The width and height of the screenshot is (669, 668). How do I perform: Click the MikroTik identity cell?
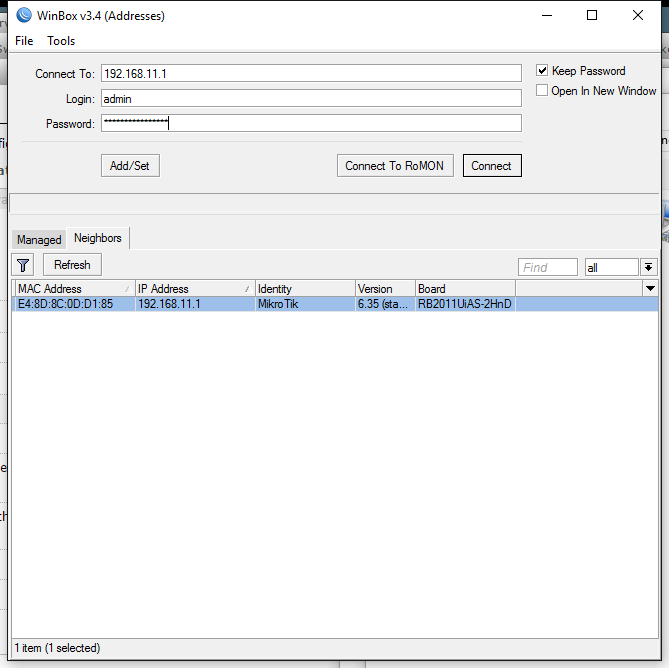[305, 304]
